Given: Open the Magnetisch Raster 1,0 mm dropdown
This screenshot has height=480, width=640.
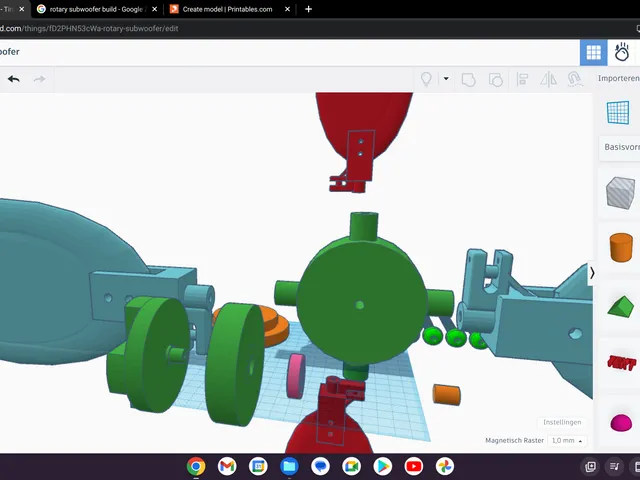Looking at the screenshot, I should click(567, 440).
